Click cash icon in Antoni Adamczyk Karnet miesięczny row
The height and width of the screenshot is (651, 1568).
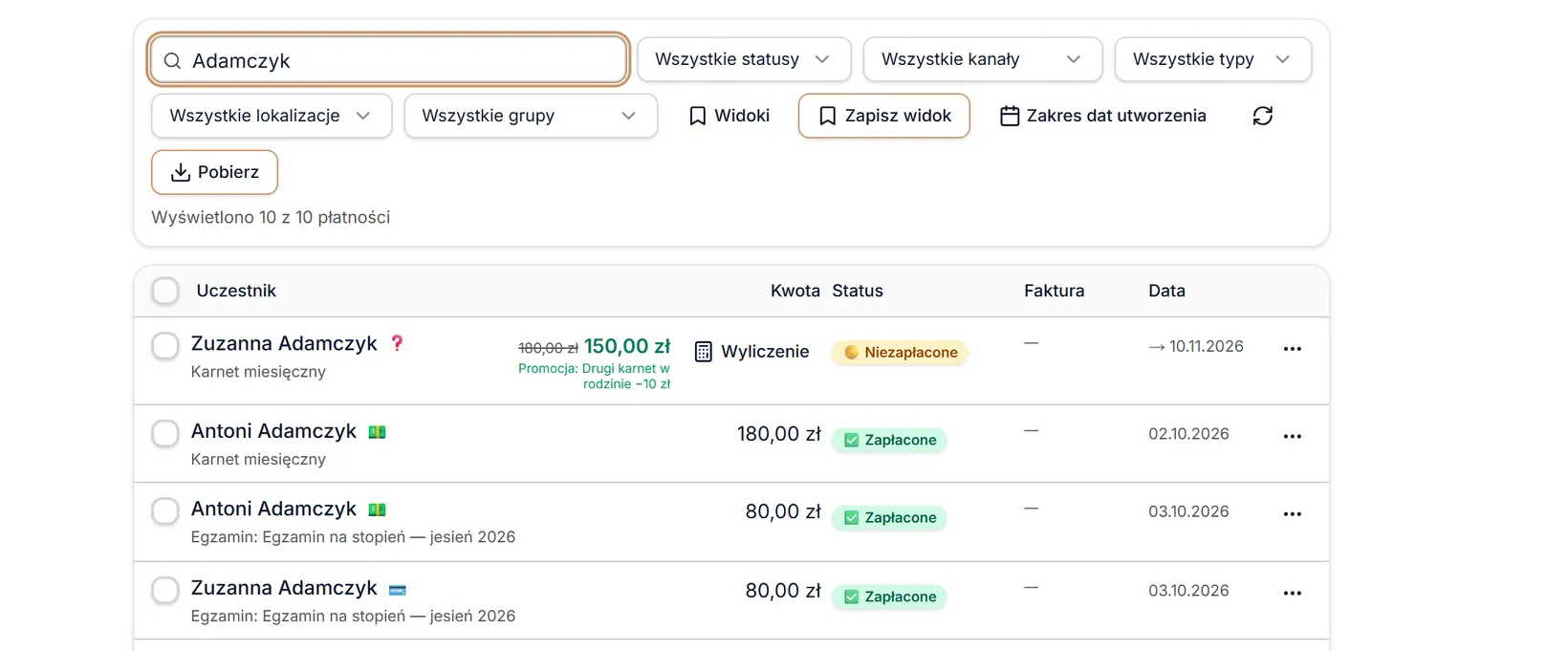(x=377, y=432)
